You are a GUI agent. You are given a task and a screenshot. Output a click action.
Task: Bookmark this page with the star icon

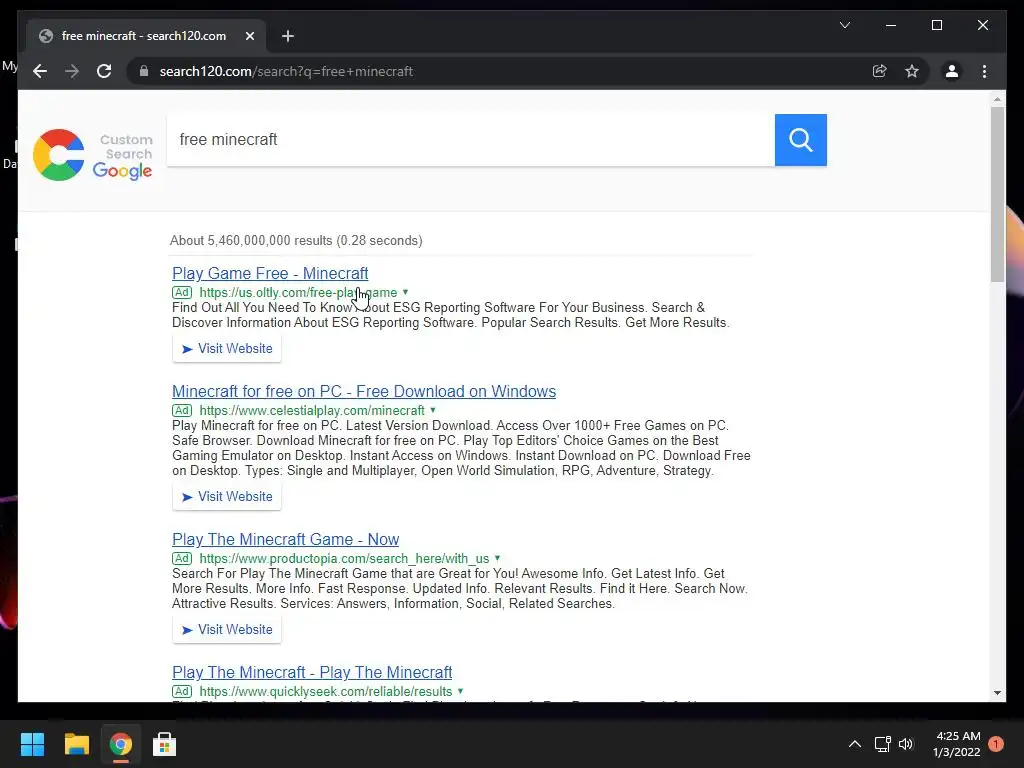[912, 71]
